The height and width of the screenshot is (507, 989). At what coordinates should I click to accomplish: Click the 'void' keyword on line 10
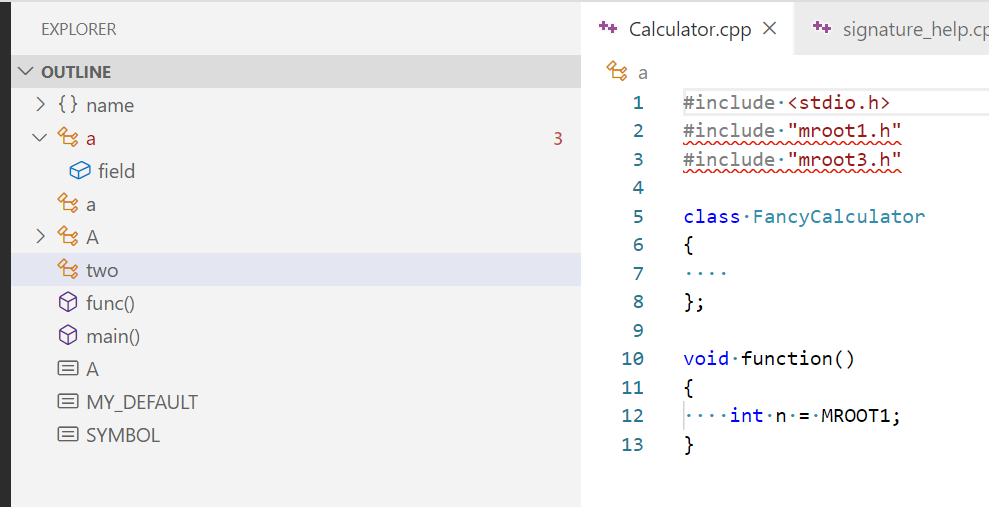[706, 359]
